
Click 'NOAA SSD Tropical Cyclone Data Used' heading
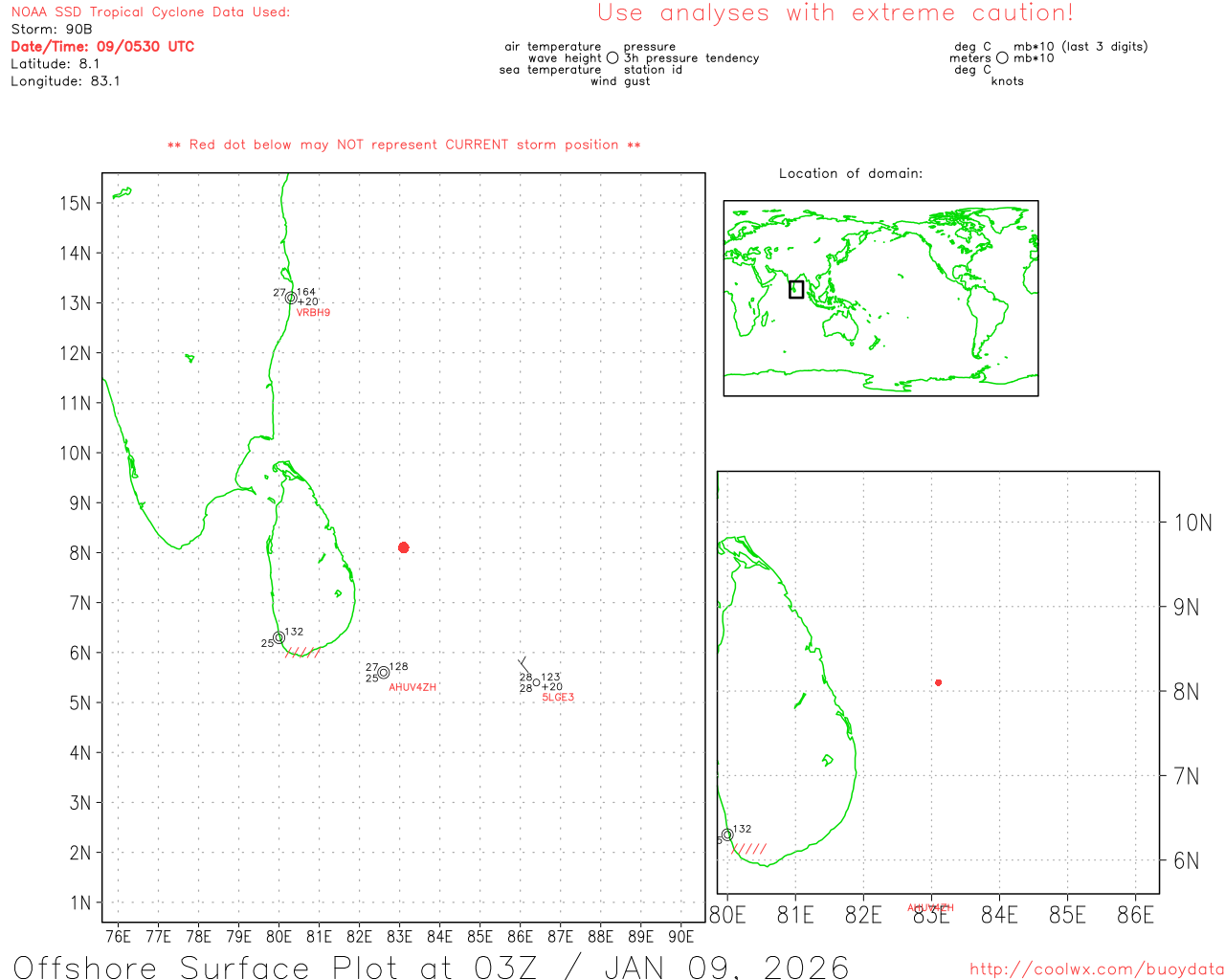click(x=150, y=12)
